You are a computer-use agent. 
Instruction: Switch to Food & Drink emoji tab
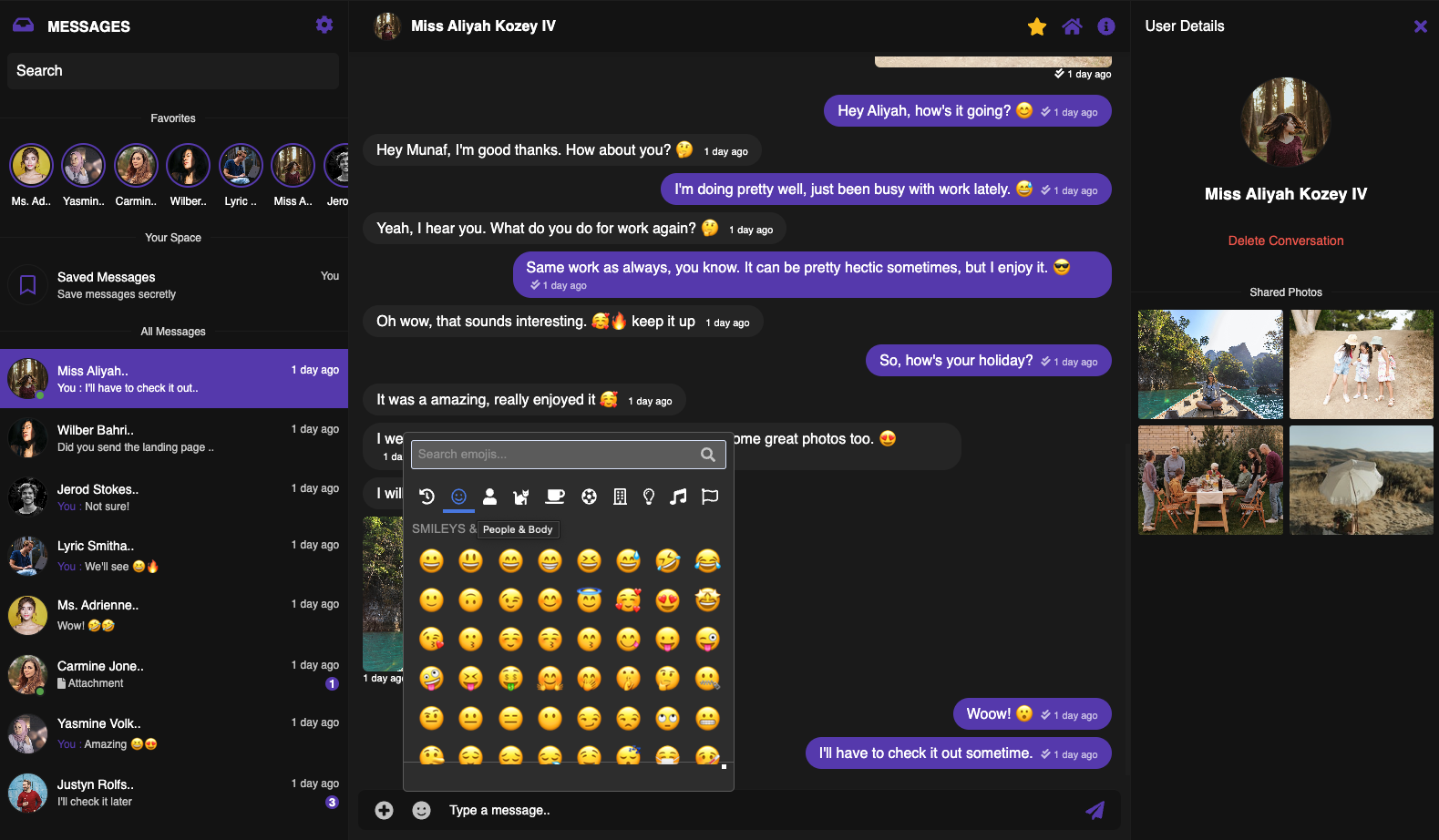[x=554, y=497]
